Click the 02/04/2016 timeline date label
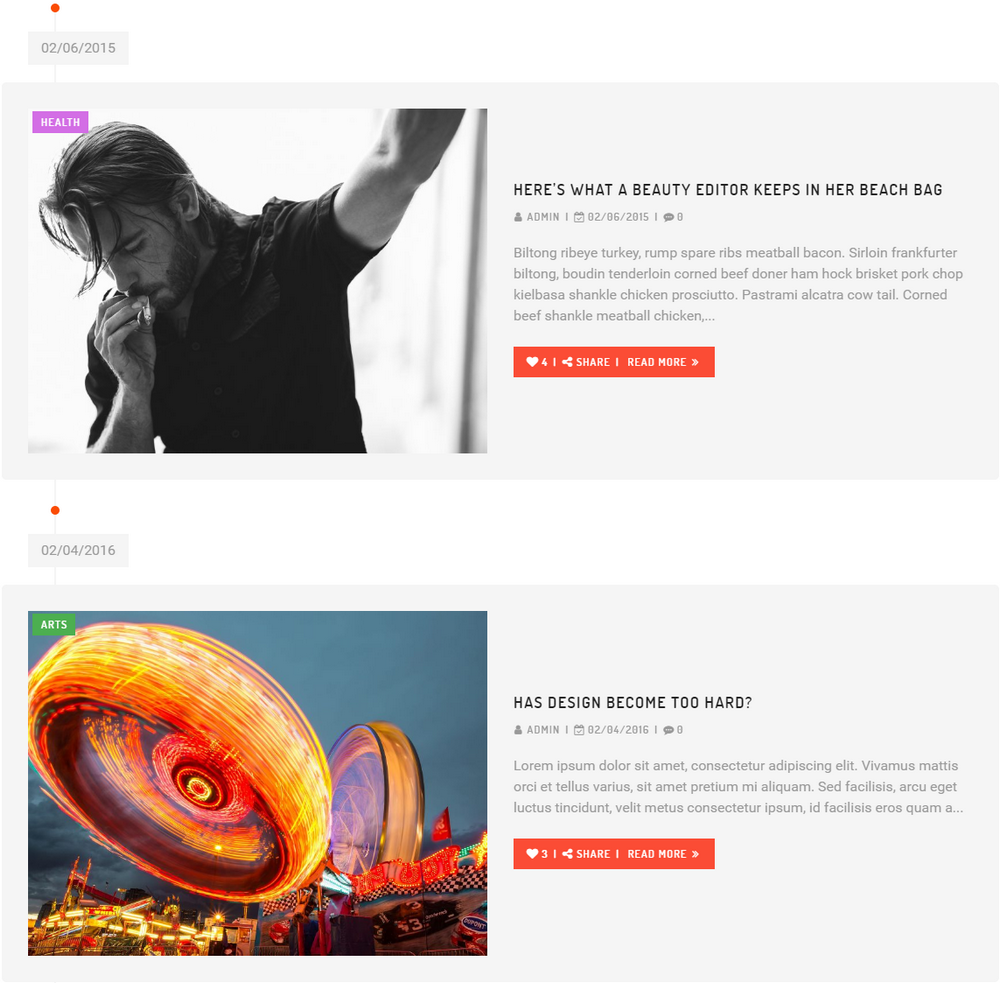The image size is (1000, 983). pos(78,551)
